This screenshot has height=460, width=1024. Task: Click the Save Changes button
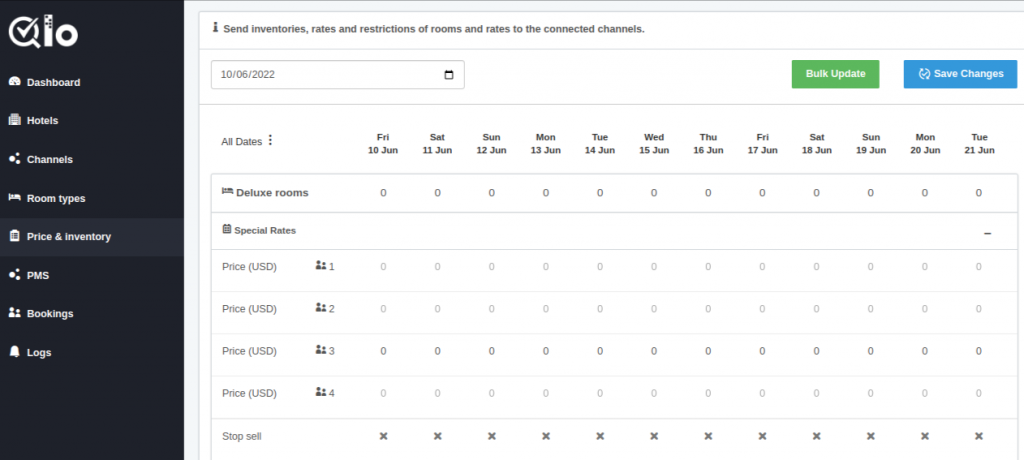coord(960,74)
